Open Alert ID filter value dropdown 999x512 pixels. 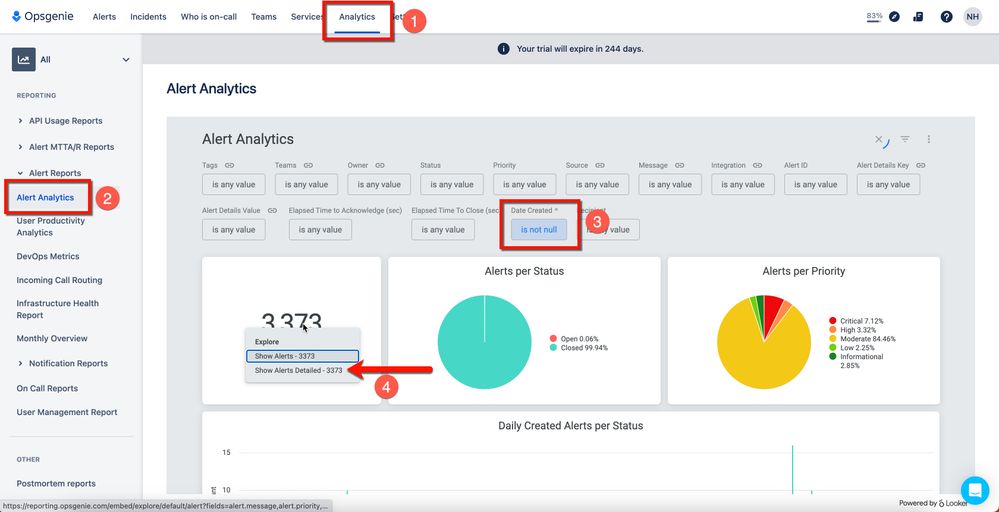pos(816,185)
